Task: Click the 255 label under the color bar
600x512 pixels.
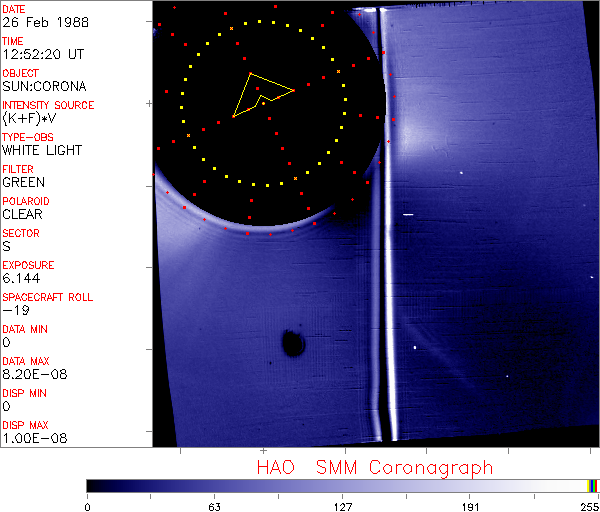Action: click(x=588, y=505)
